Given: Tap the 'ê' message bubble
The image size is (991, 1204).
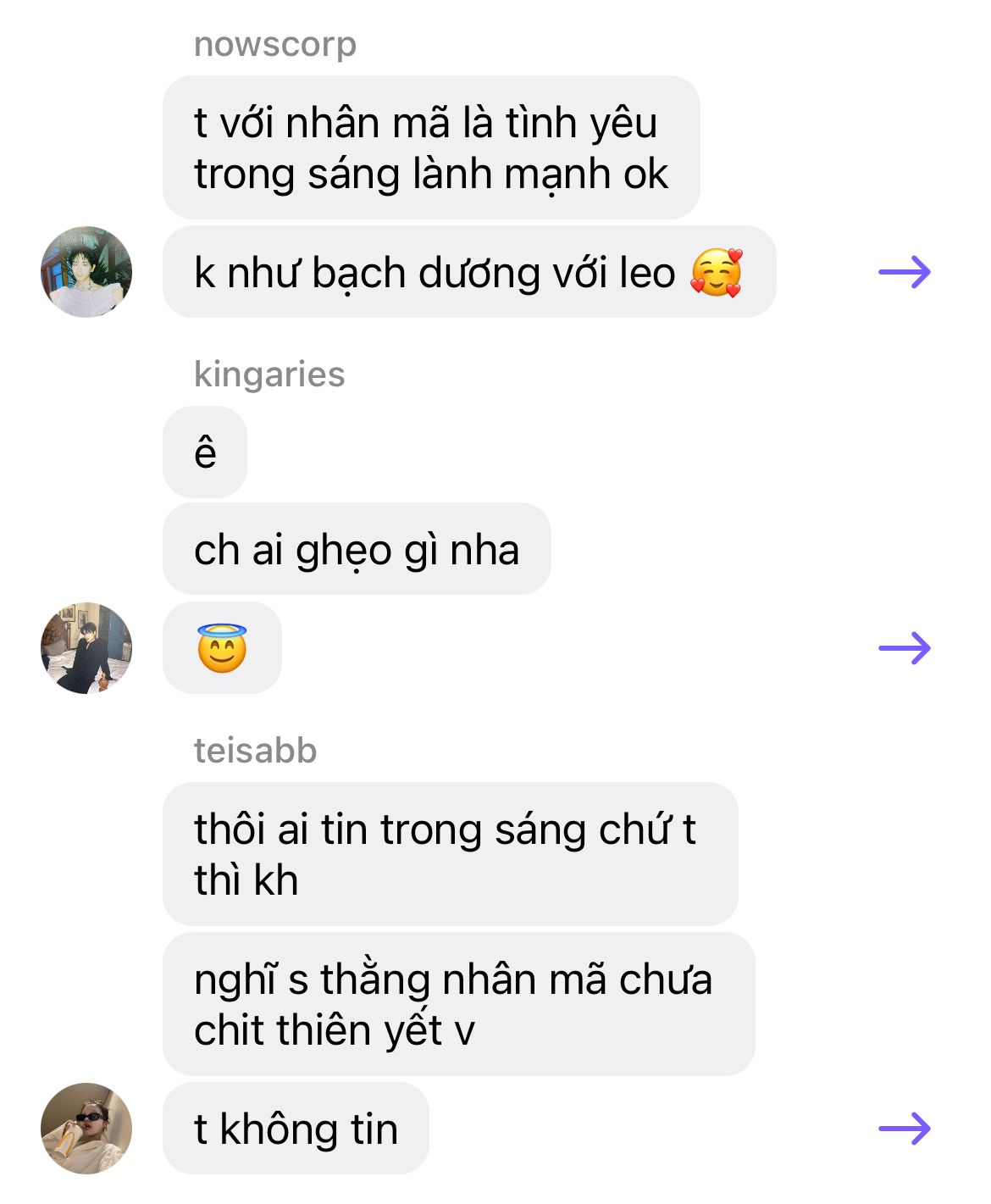Looking at the screenshot, I should (205, 452).
